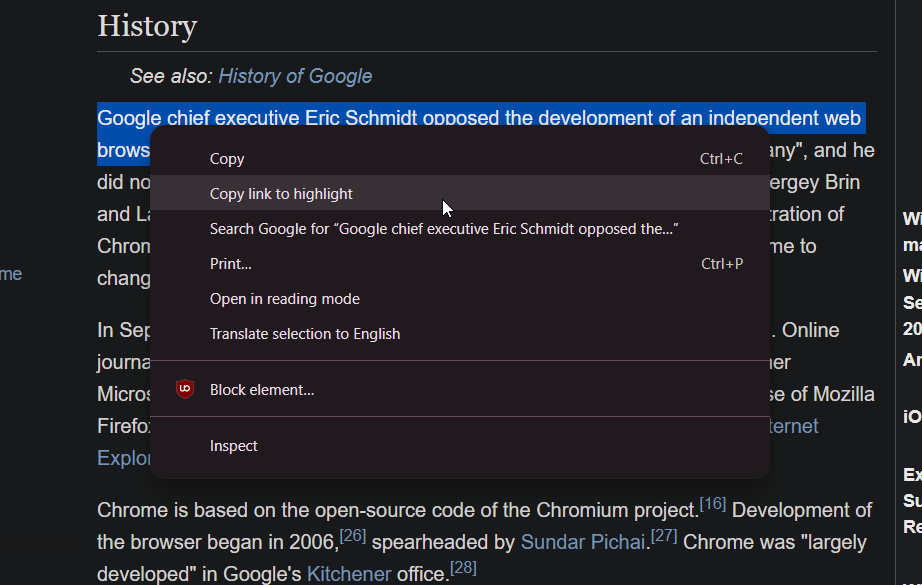
Task: Choose Translate selection to English
Action: (305, 334)
